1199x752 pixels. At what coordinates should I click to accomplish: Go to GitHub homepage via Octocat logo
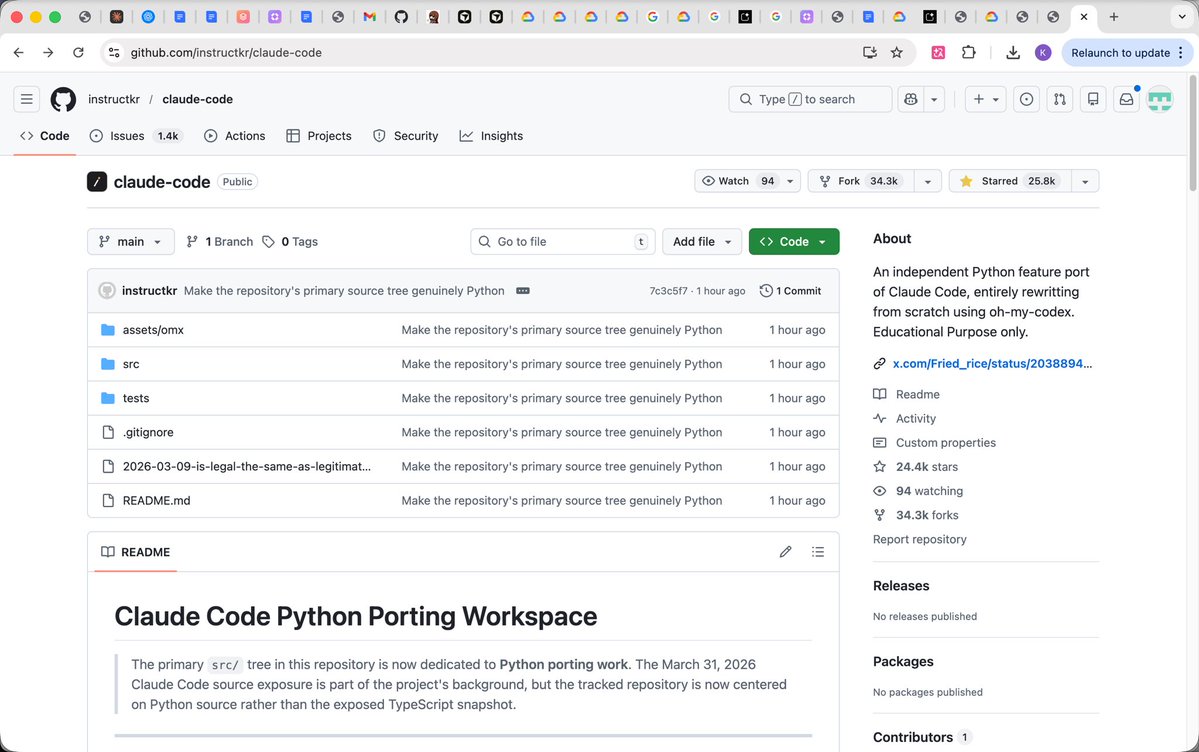tap(63, 99)
